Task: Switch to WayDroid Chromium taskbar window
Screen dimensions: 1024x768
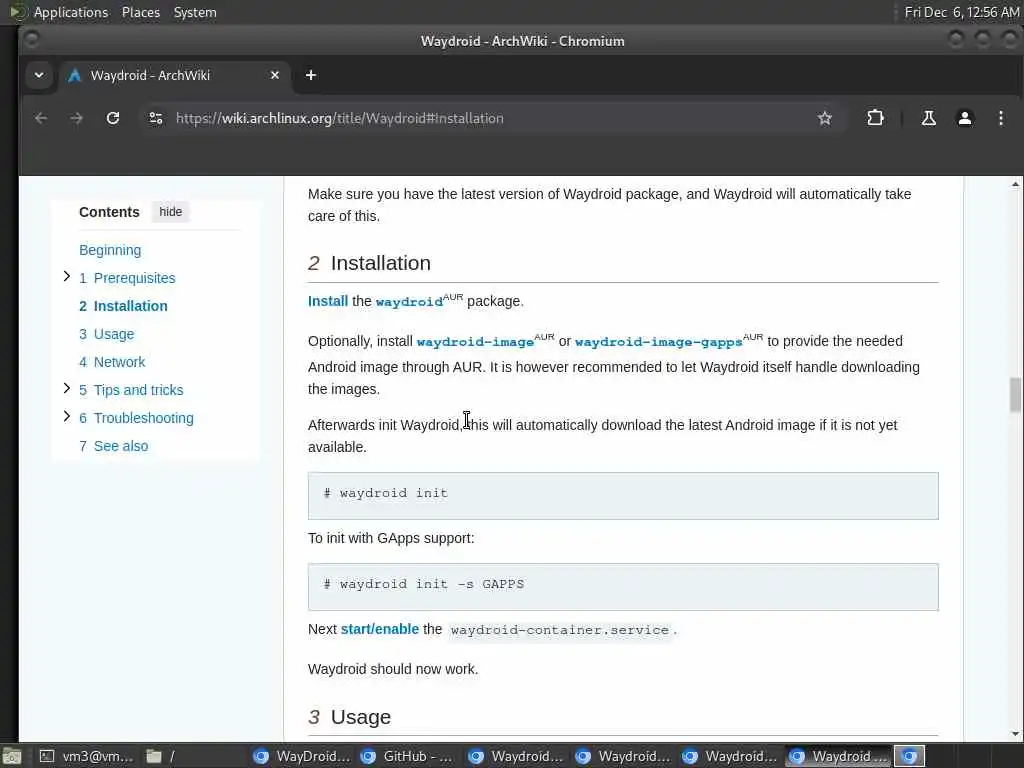Action: (x=302, y=756)
